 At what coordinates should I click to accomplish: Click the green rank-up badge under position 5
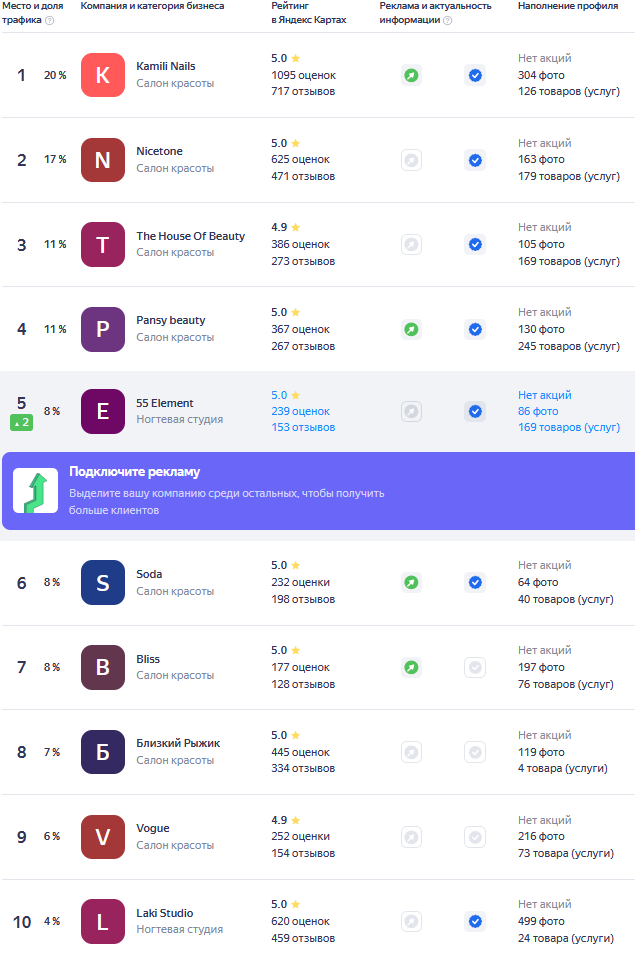pos(23,423)
